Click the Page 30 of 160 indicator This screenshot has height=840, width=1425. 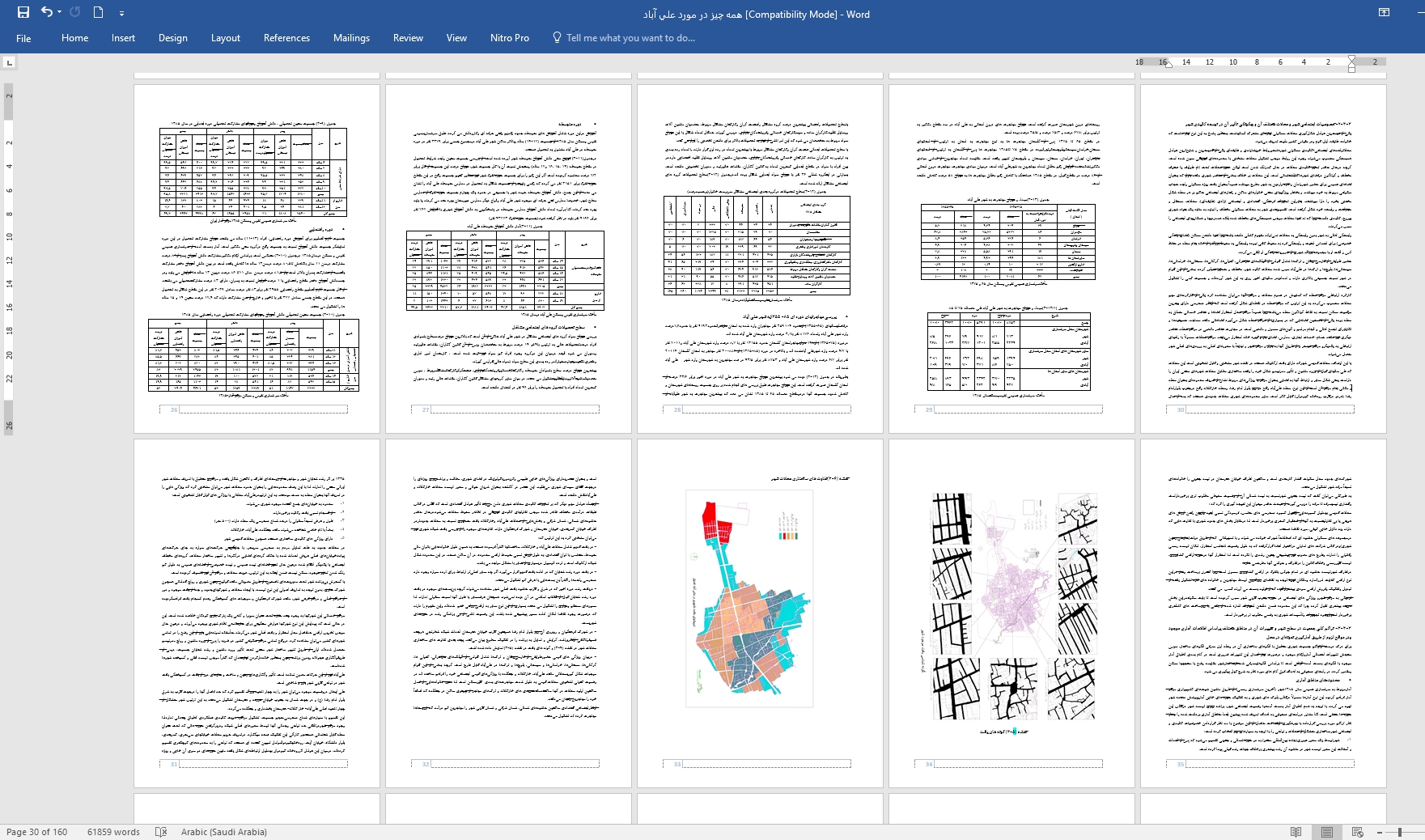pos(37,832)
